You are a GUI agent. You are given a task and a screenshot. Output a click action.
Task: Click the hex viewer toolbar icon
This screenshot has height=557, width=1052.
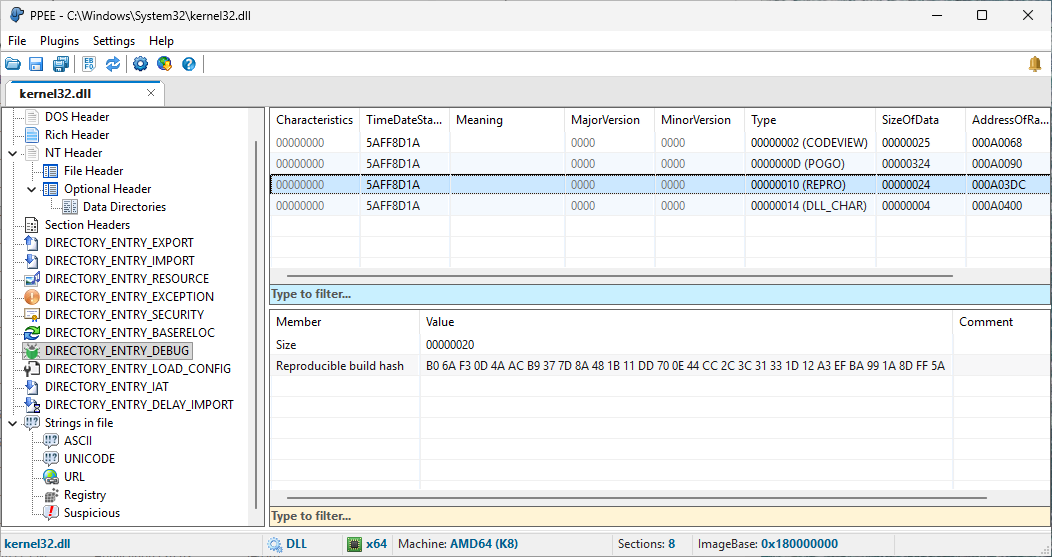(x=89, y=64)
